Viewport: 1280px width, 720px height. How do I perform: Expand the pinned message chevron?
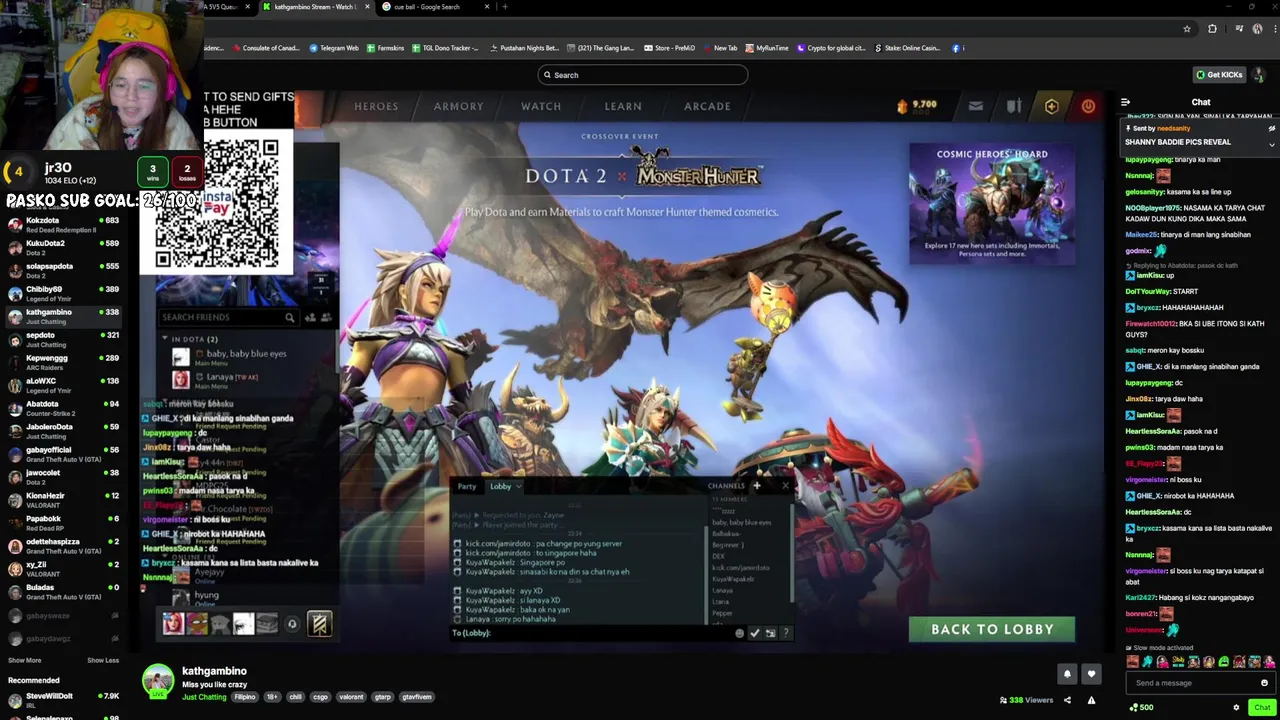tap(1272, 144)
